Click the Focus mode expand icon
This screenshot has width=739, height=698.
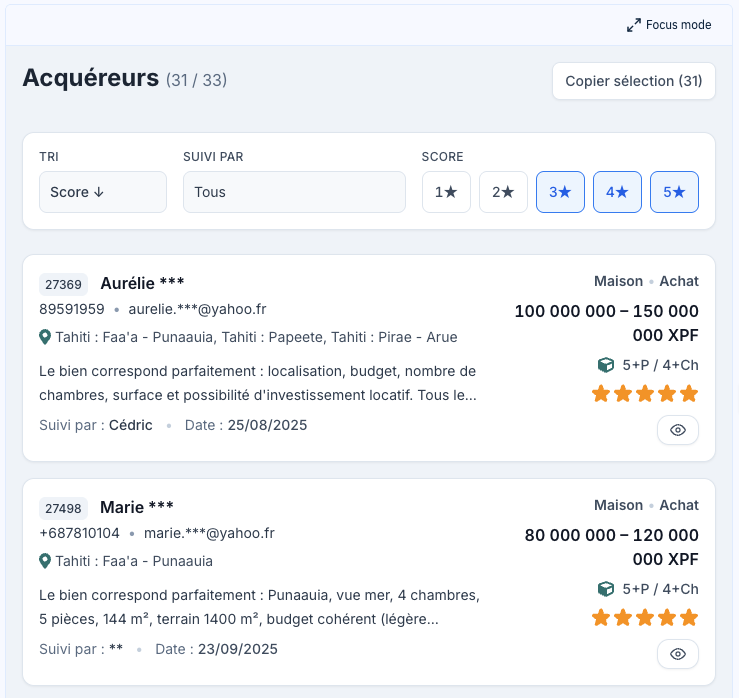tap(634, 25)
